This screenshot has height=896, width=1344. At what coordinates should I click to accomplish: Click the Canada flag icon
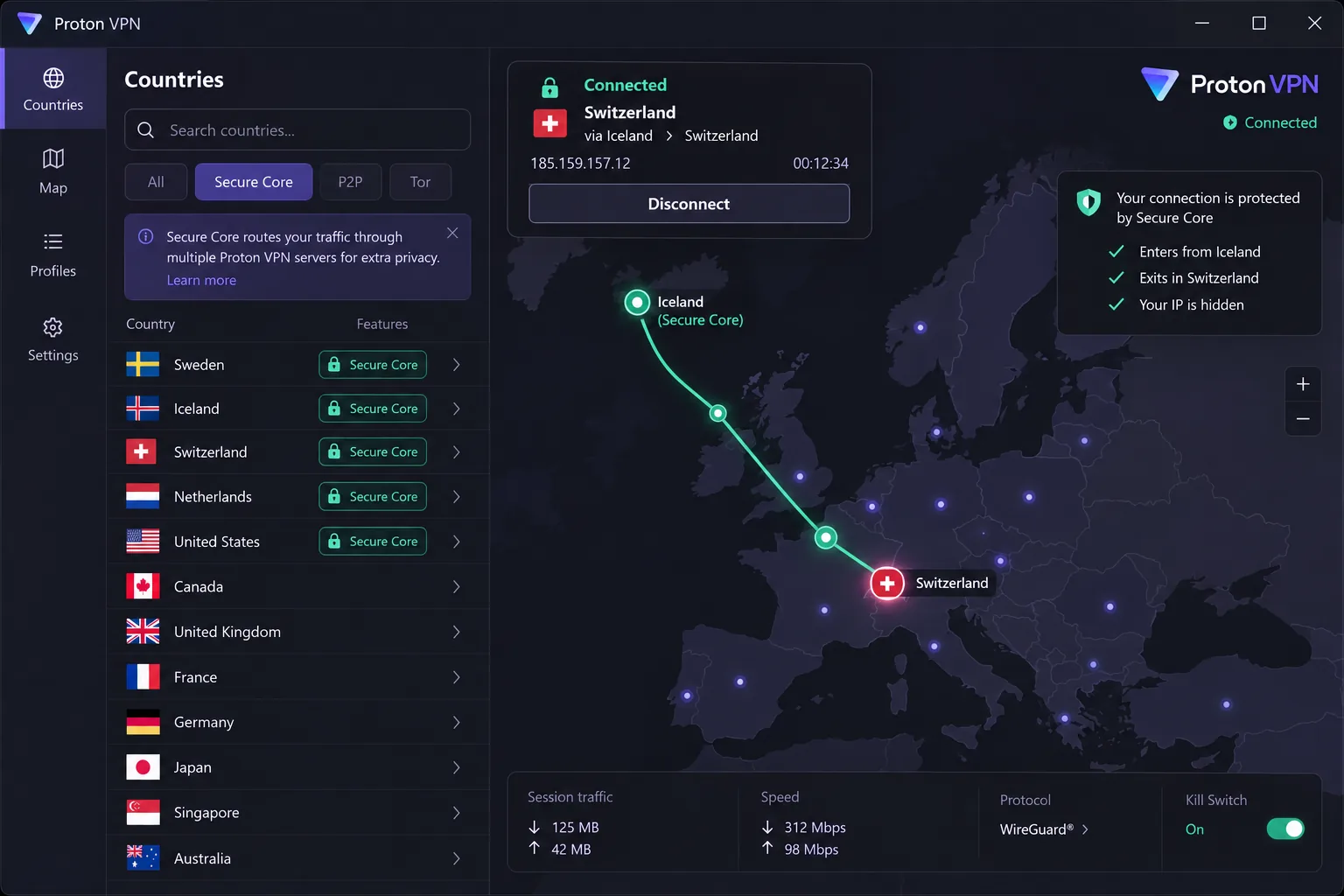pos(143,586)
